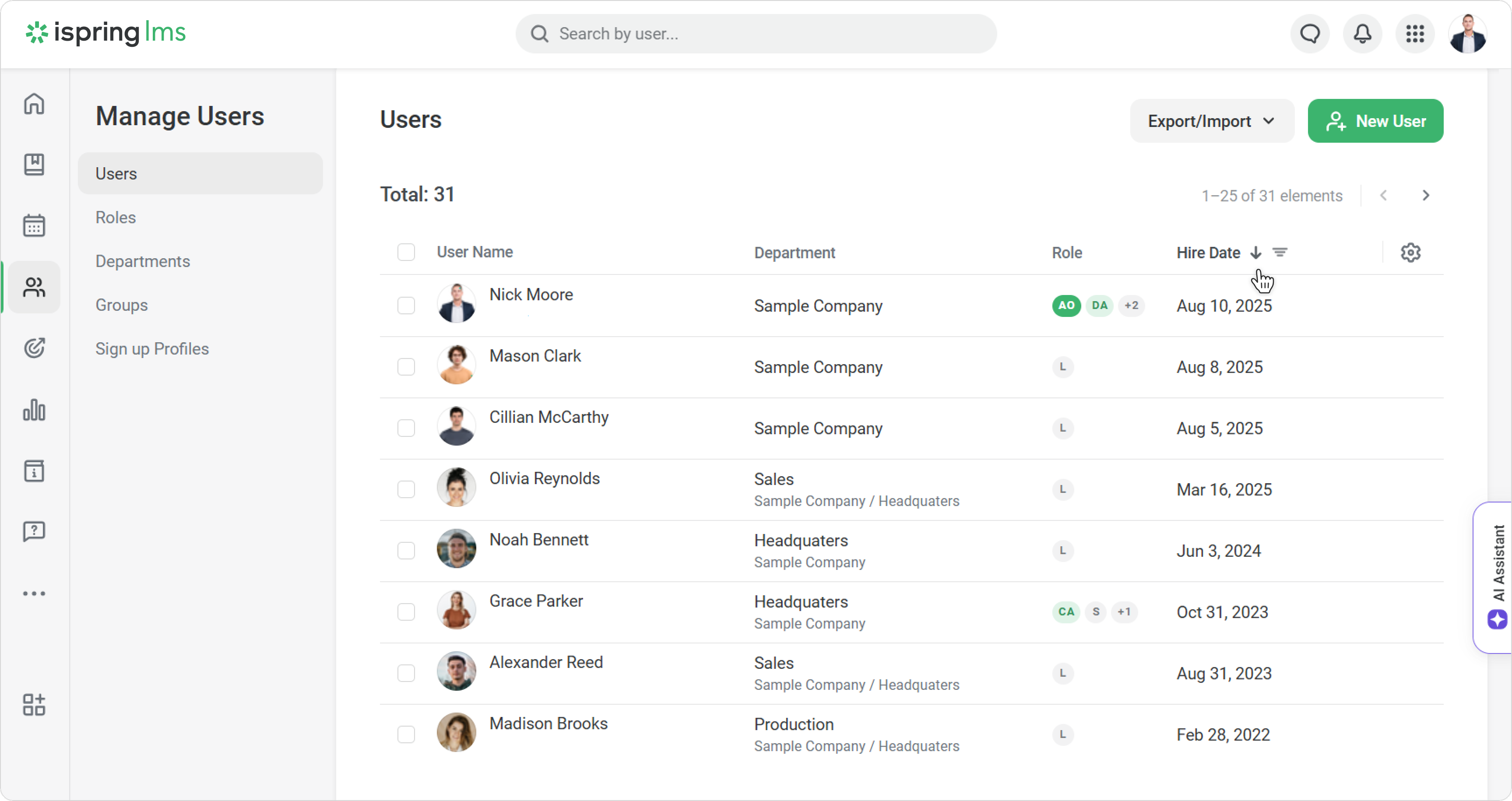Click the Hire Date filter icon
This screenshot has height=801, width=1512.
(1280, 252)
